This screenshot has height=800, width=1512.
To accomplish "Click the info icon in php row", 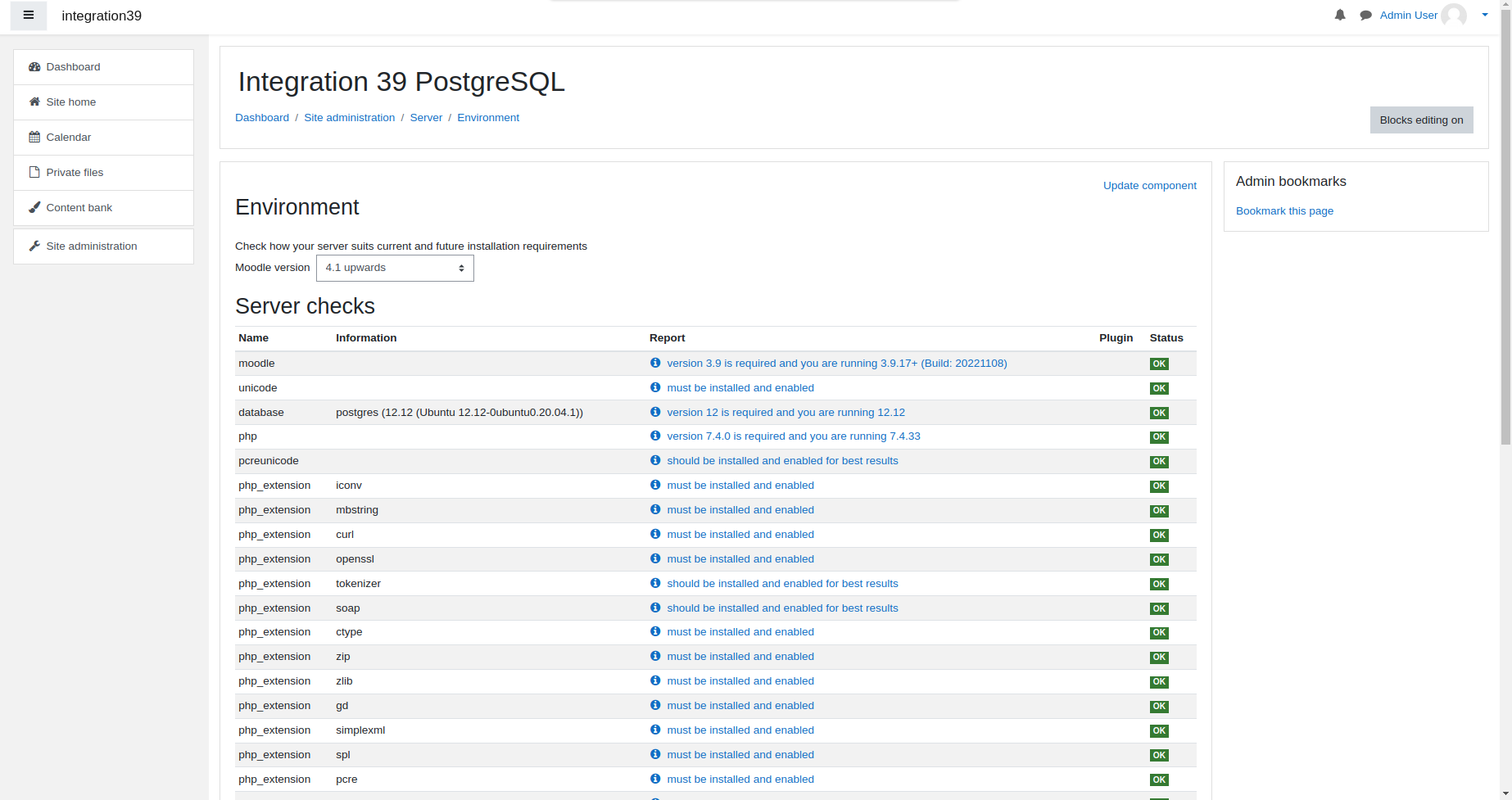I will pos(655,436).
